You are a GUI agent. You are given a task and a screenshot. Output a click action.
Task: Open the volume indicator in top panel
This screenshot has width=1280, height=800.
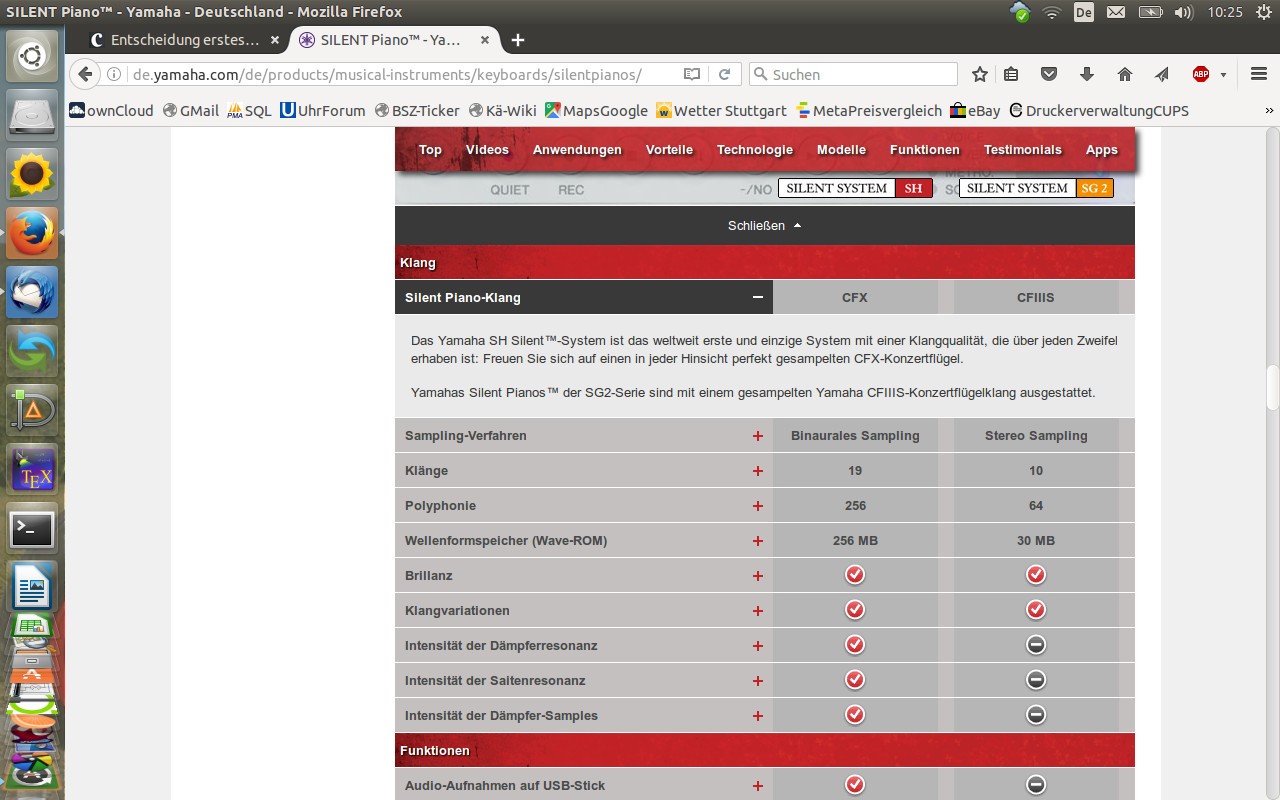pos(1183,12)
